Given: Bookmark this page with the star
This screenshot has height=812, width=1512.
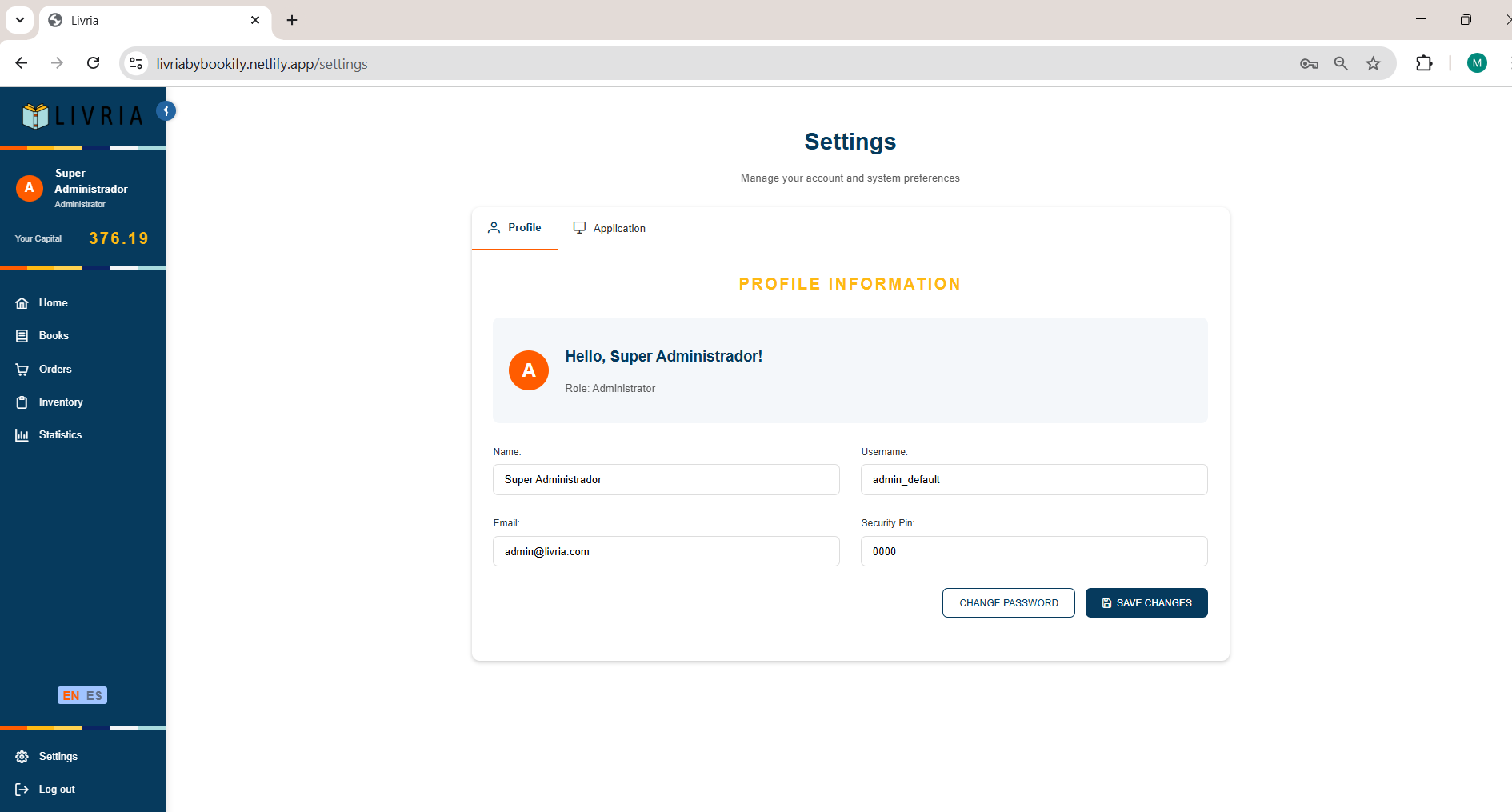Looking at the screenshot, I should pos(1374,63).
